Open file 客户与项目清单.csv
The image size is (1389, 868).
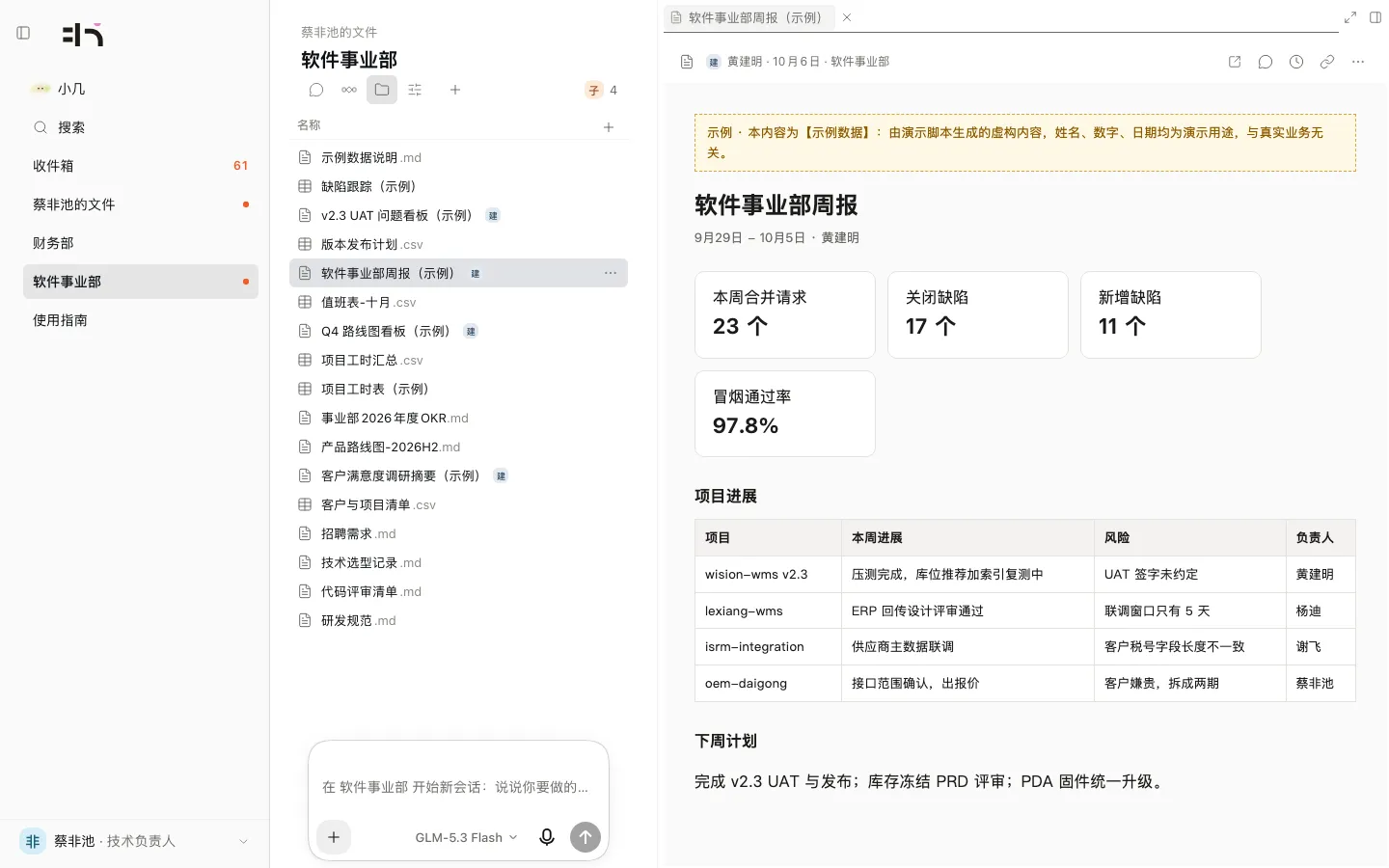point(458,504)
